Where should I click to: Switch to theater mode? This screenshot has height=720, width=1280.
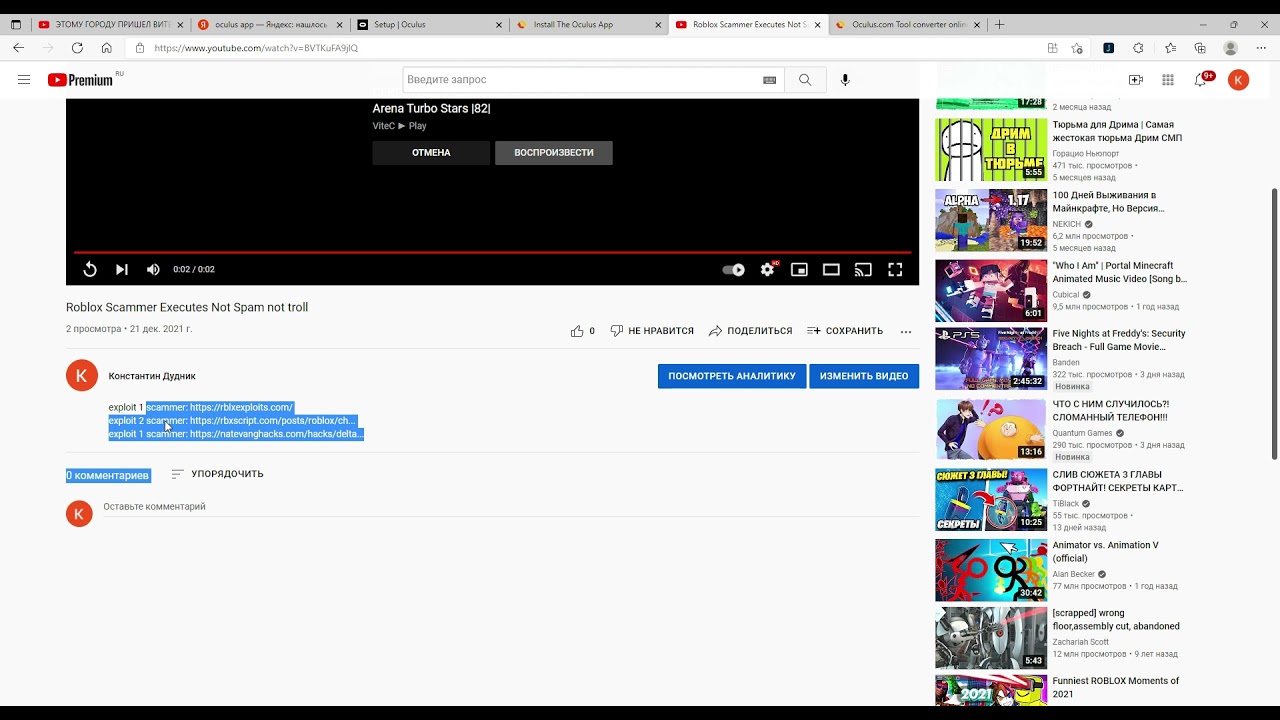tap(831, 269)
